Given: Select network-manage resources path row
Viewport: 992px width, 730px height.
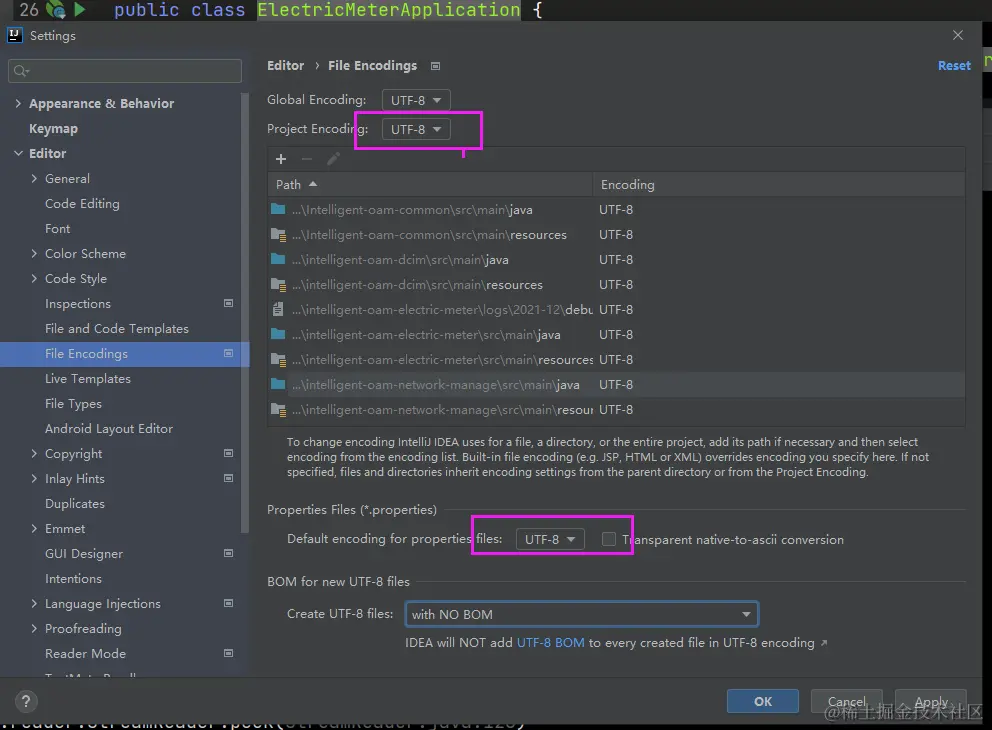Looking at the screenshot, I should pos(616,409).
